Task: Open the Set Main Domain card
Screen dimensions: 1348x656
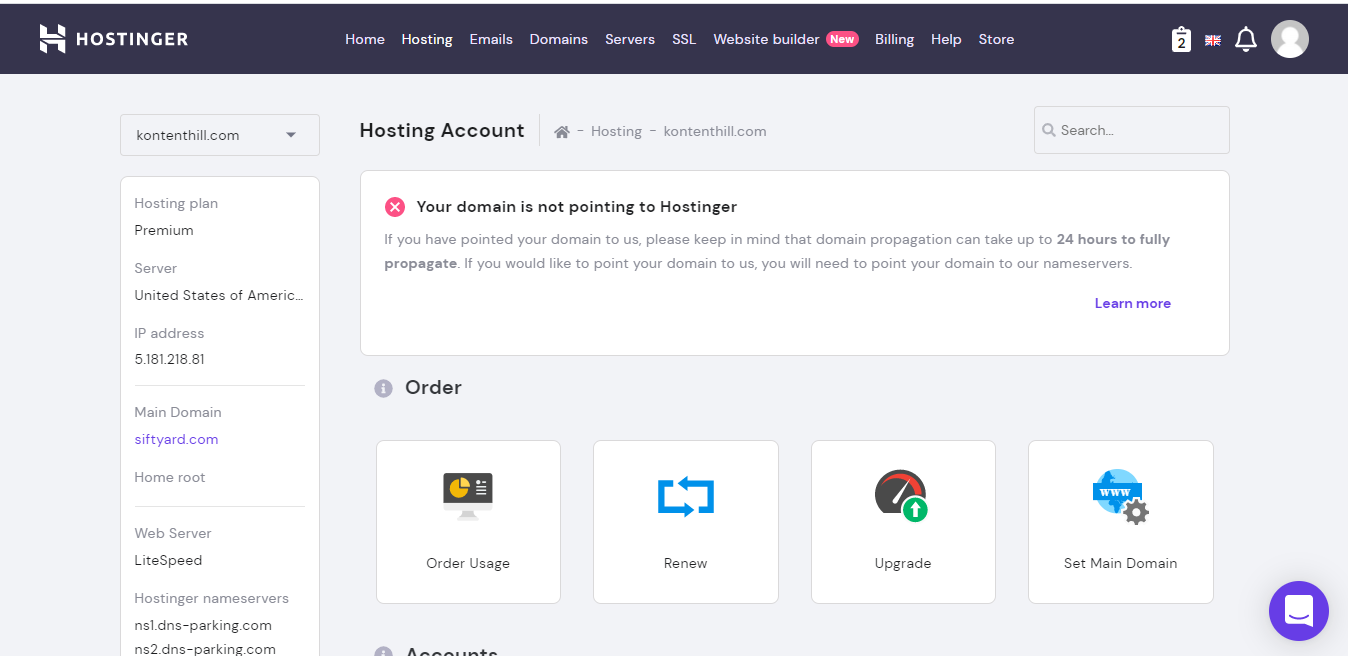Action: click(1121, 522)
